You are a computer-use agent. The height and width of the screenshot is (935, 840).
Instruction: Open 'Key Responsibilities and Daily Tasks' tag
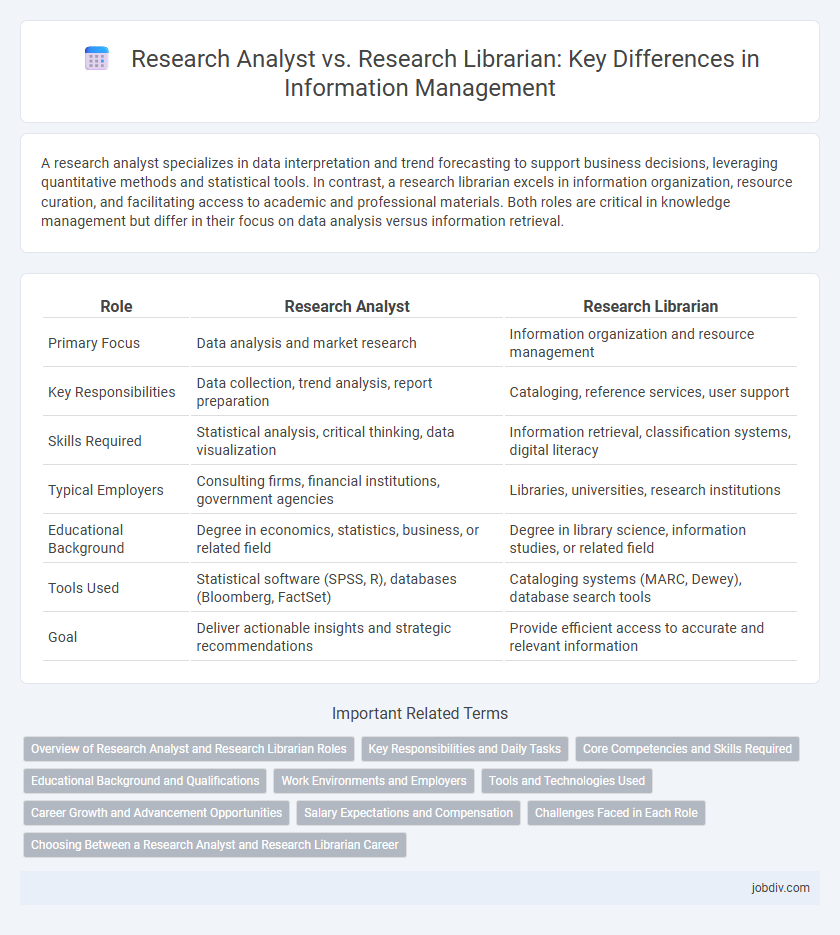click(x=464, y=749)
